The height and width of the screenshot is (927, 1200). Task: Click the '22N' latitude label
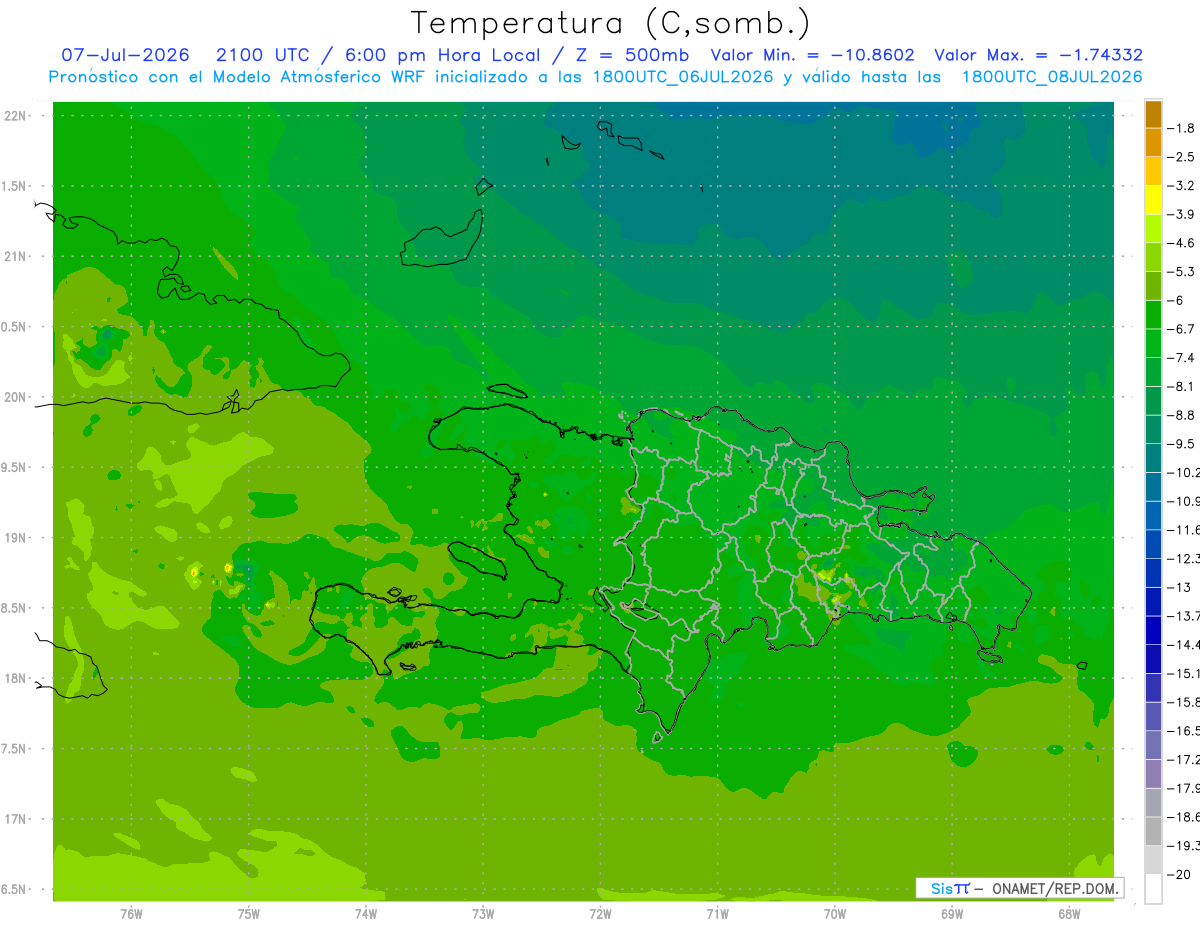pos(15,116)
